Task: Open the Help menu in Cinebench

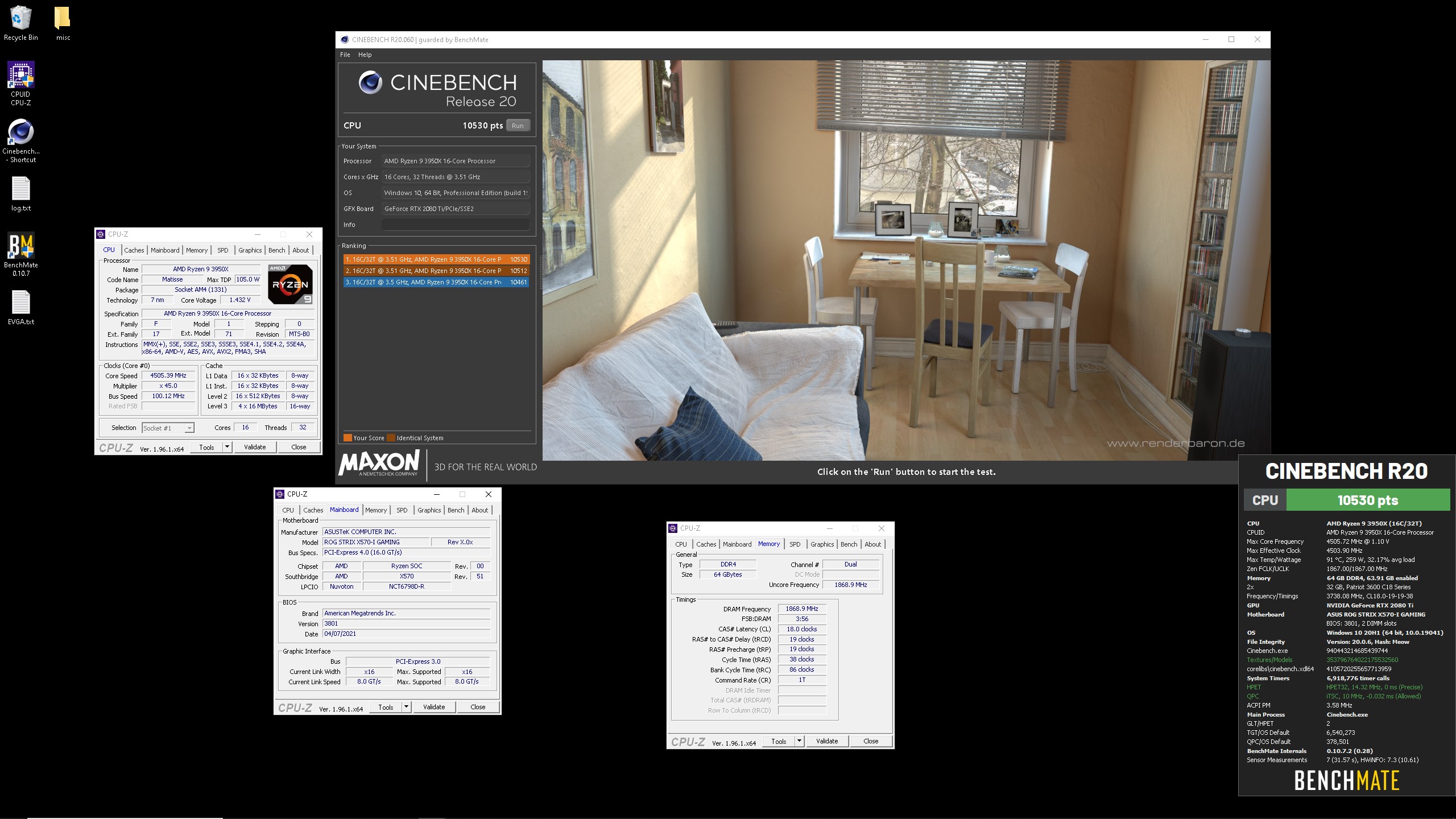Action: [365, 55]
